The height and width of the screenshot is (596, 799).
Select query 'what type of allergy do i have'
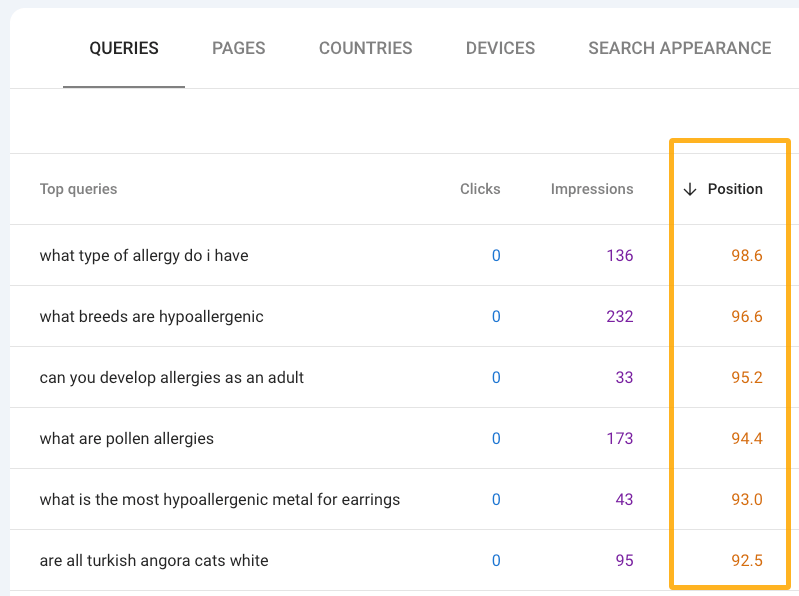pos(144,255)
